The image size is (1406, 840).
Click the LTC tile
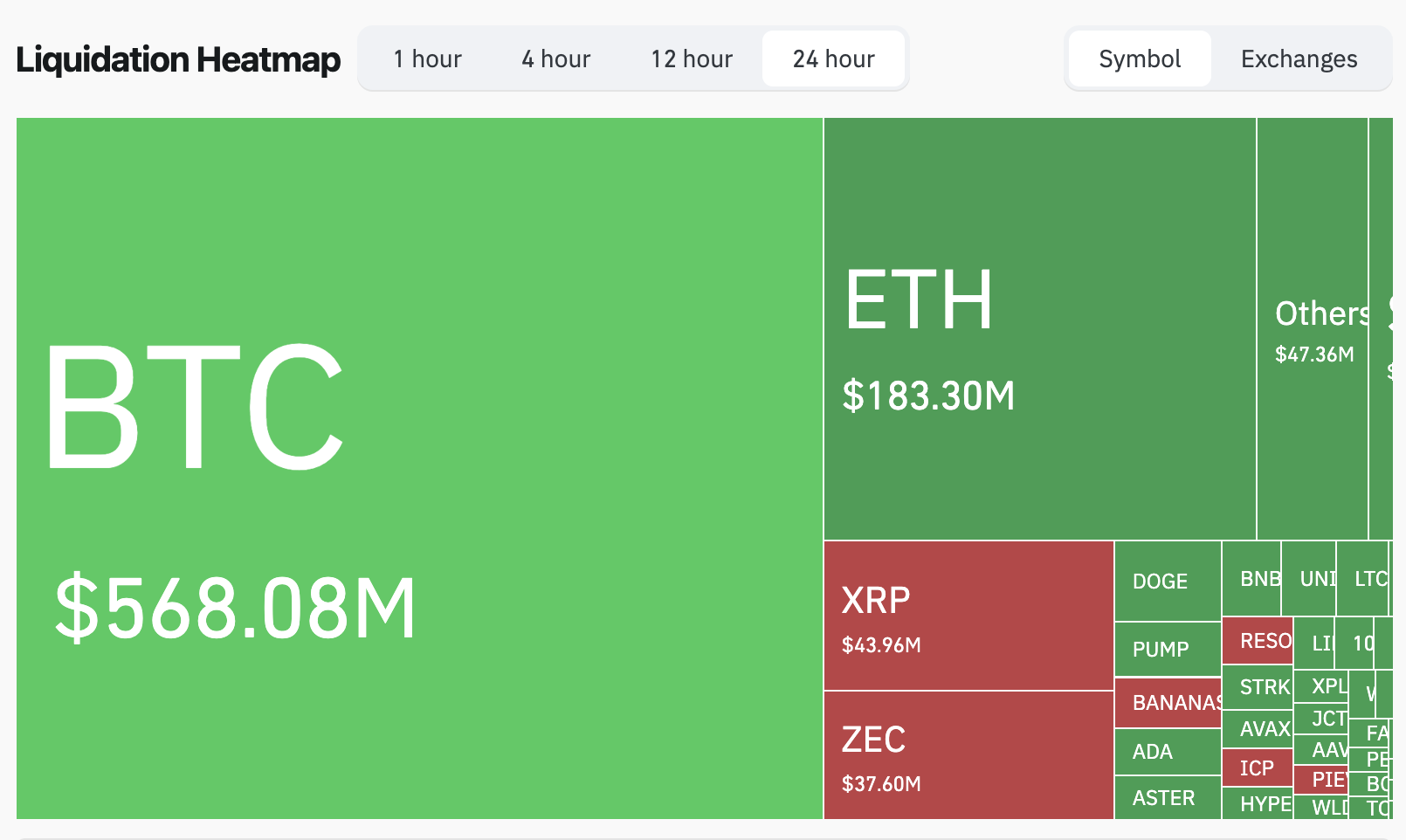[x=1369, y=579]
